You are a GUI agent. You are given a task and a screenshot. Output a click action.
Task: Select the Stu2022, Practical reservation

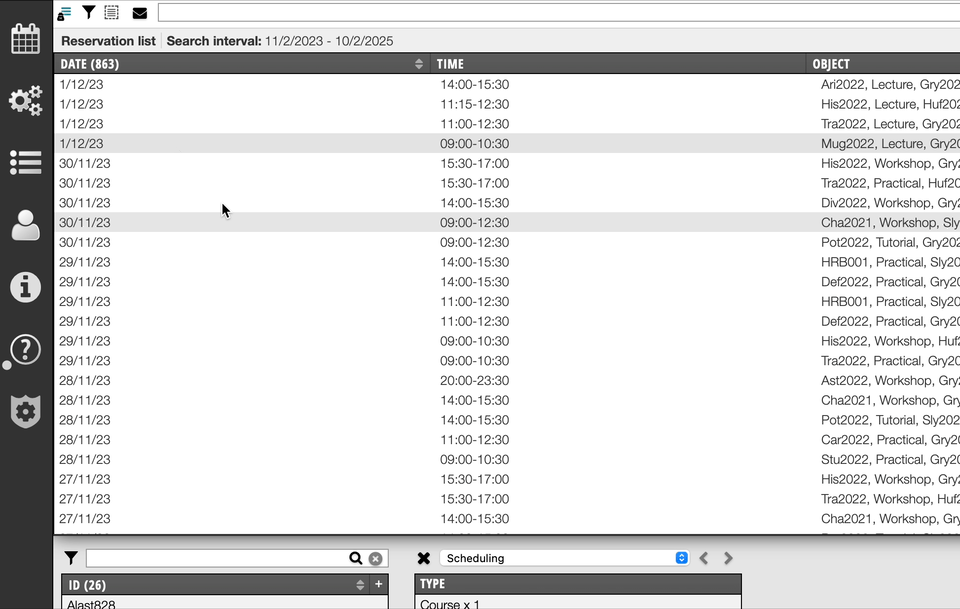(x=890, y=460)
